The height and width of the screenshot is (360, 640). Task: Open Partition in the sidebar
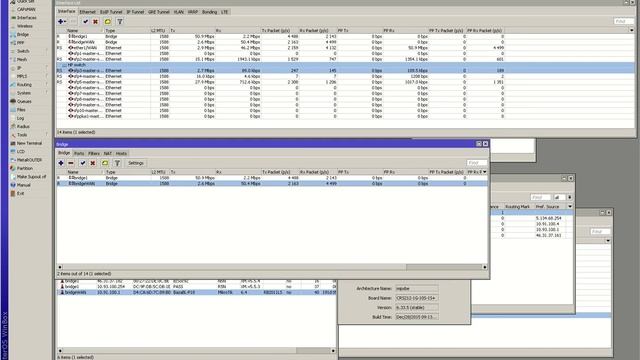pos(24,168)
